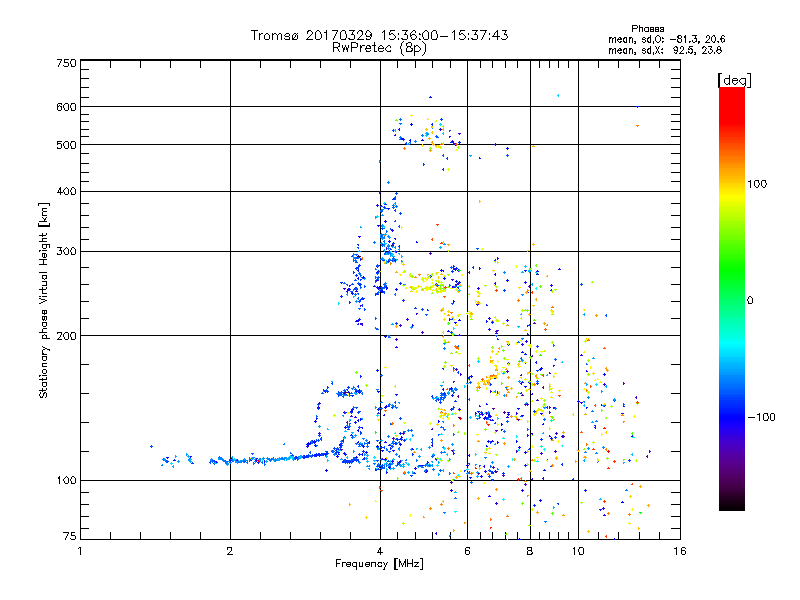Click the colorbar tick label '100'

[757, 184]
